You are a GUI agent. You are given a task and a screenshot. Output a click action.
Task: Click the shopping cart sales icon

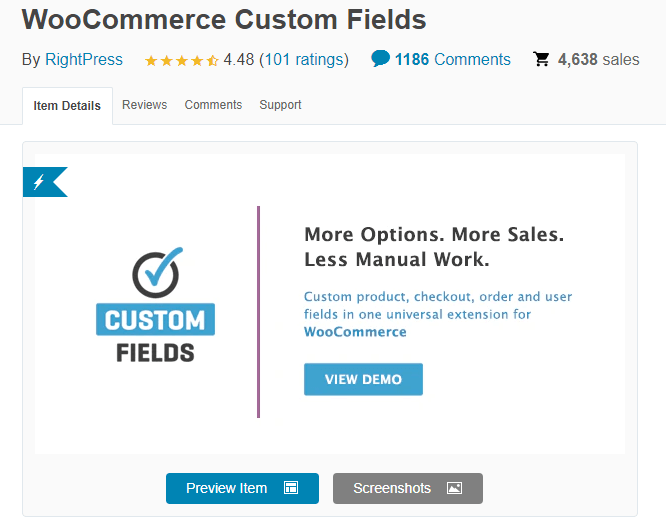tap(541, 59)
